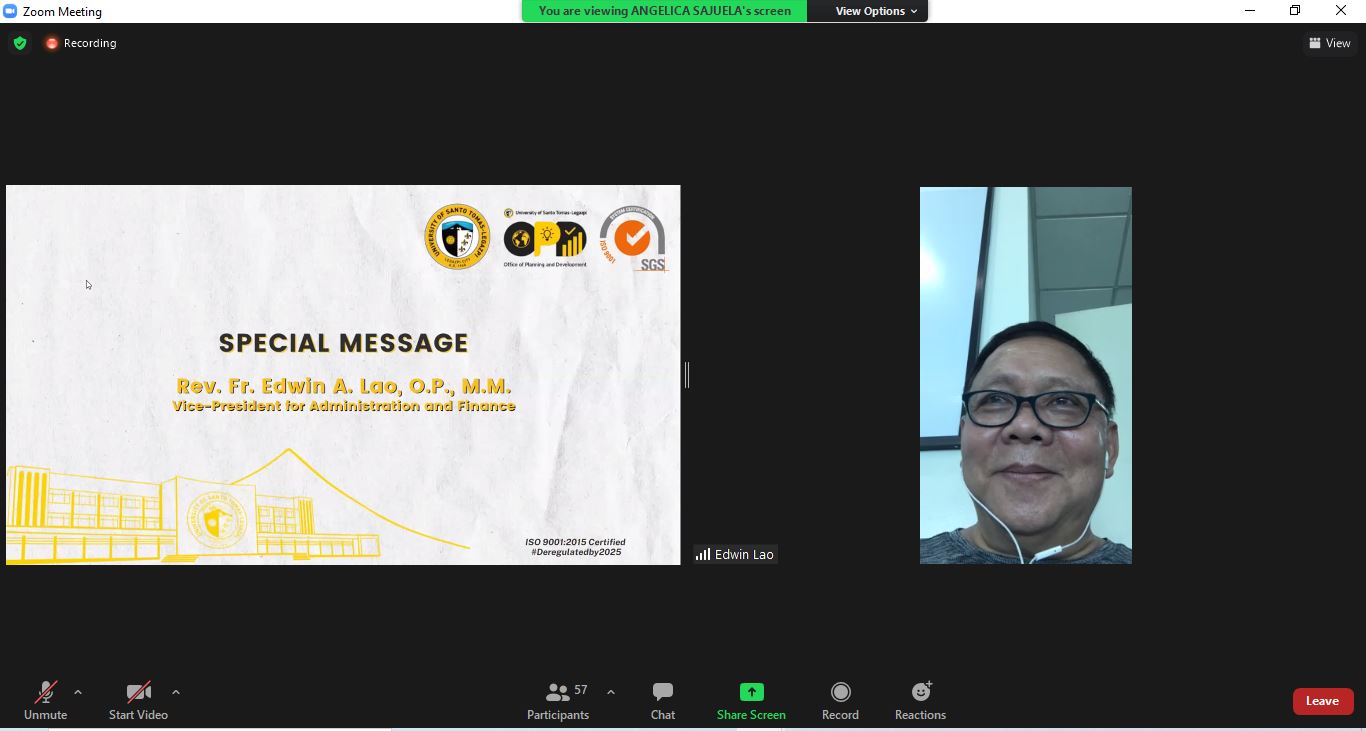Open the Chat panel
This screenshot has height=731, width=1366.
[662, 701]
